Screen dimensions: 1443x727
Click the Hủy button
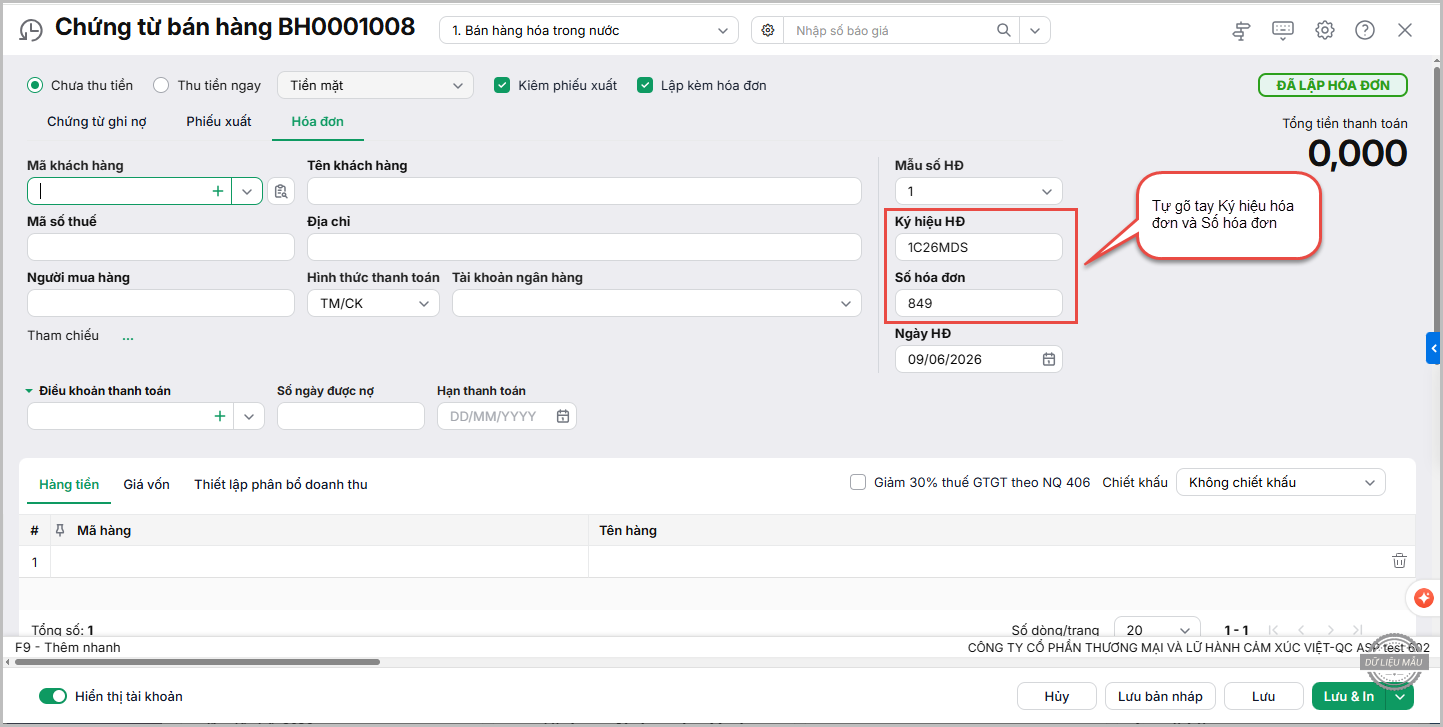(x=1057, y=696)
